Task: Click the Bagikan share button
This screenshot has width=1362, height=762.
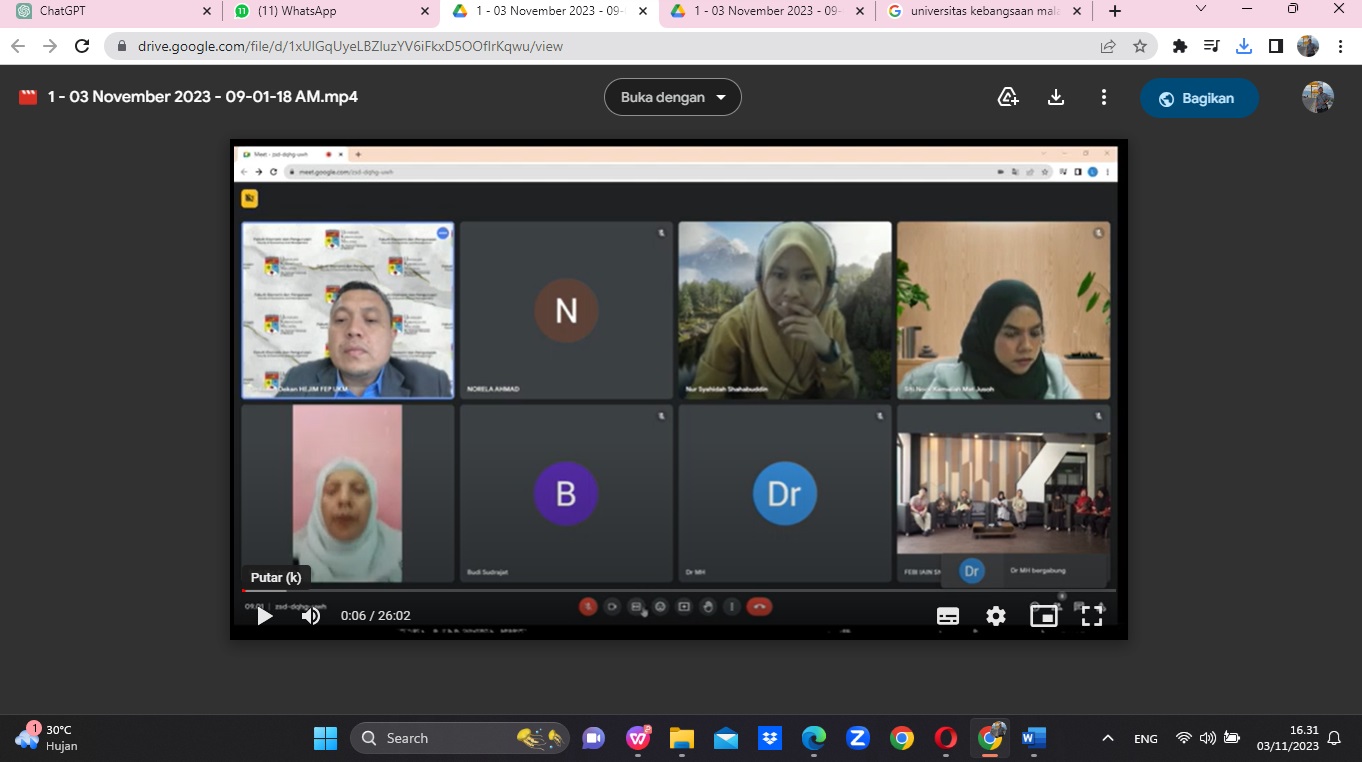Action: coord(1198,98)
